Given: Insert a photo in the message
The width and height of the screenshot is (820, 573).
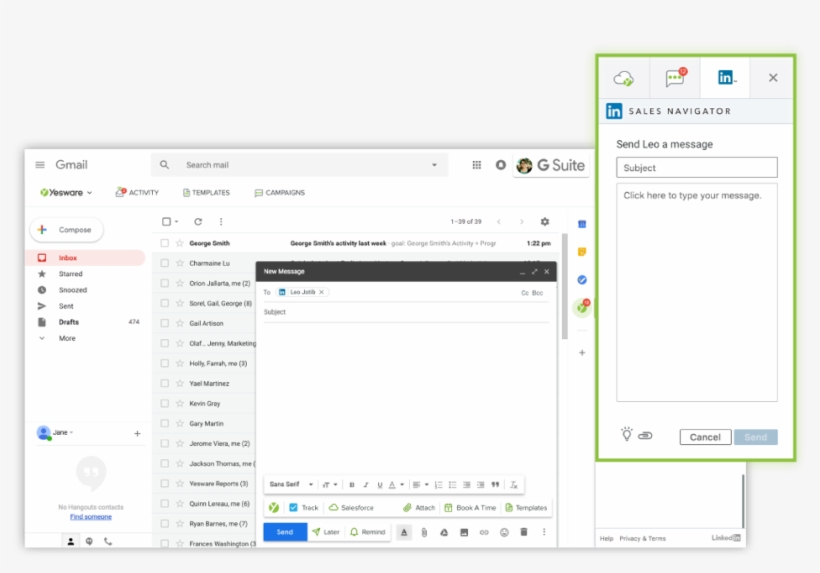Looking at the screenshot, I should tap(464, 532).
